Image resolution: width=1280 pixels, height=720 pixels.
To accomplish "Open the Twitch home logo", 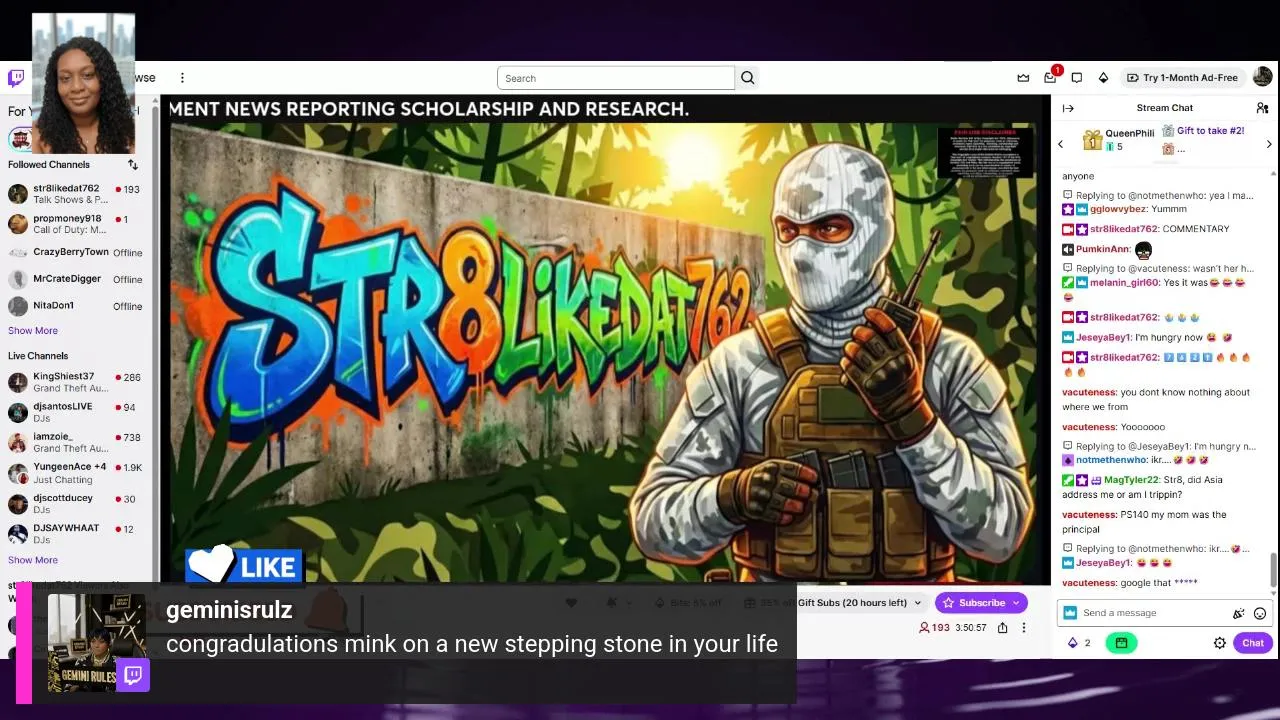I will tap(16, 78).
